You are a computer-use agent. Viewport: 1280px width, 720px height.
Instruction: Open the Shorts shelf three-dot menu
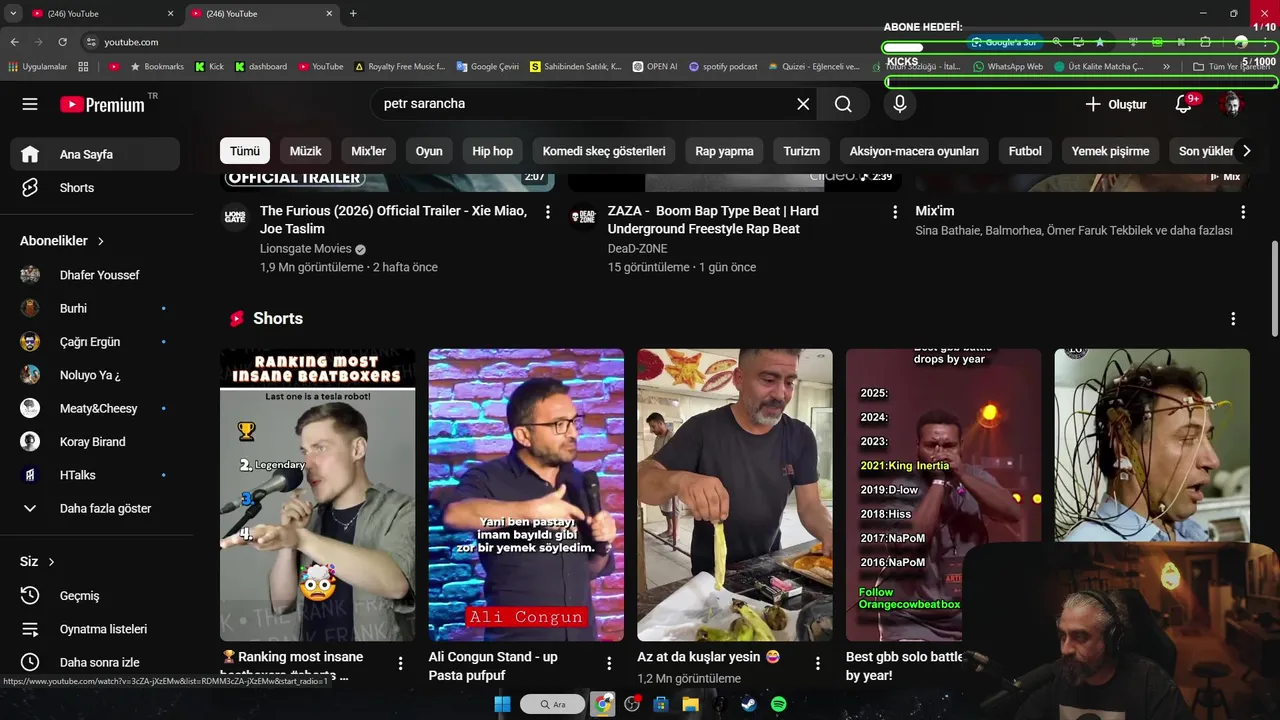pos(1233,318)
